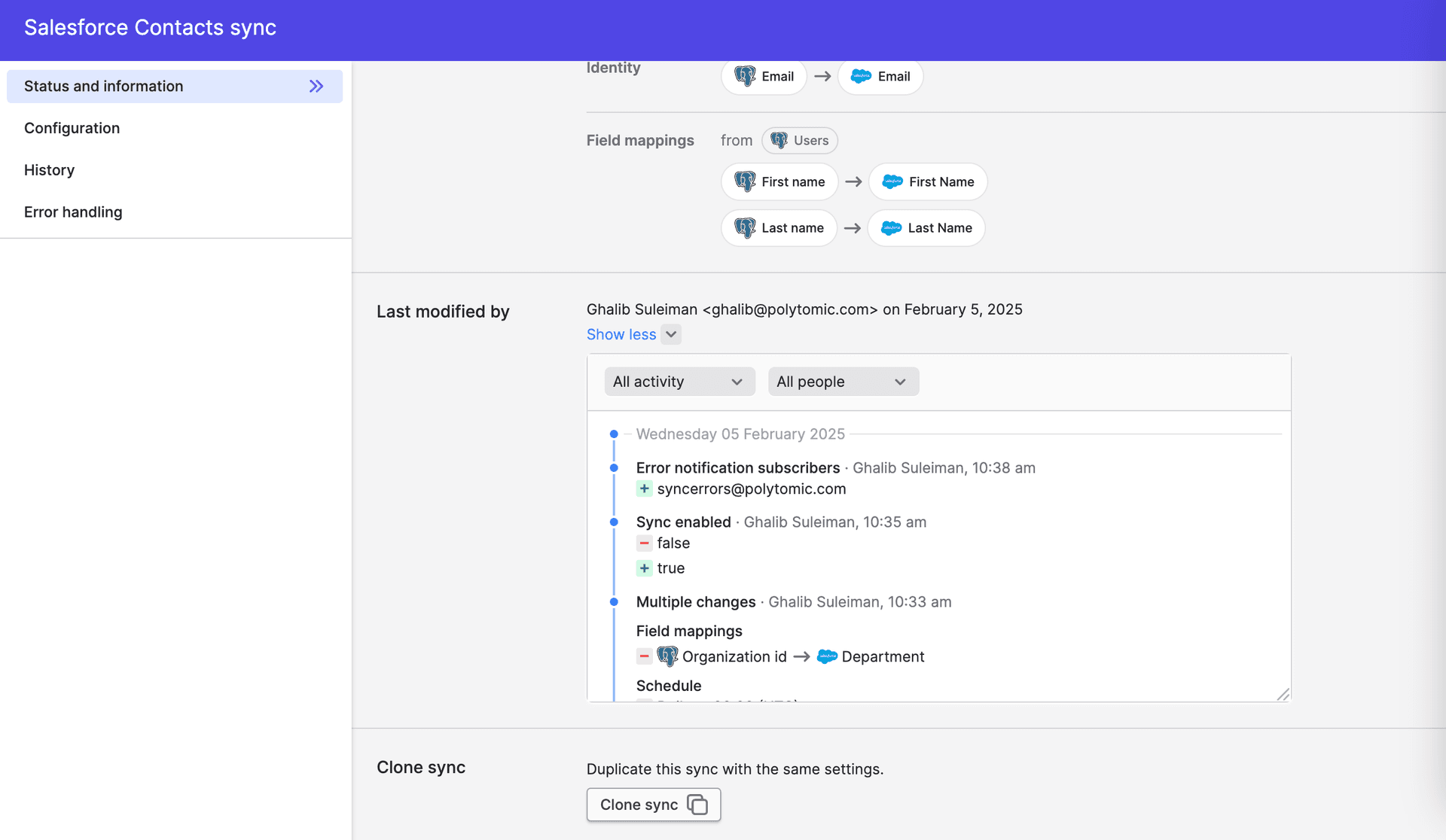Viewport: 1446px width, 840px height.
Task: Click the resize handle of the activity log
Action: (1283, 694)
